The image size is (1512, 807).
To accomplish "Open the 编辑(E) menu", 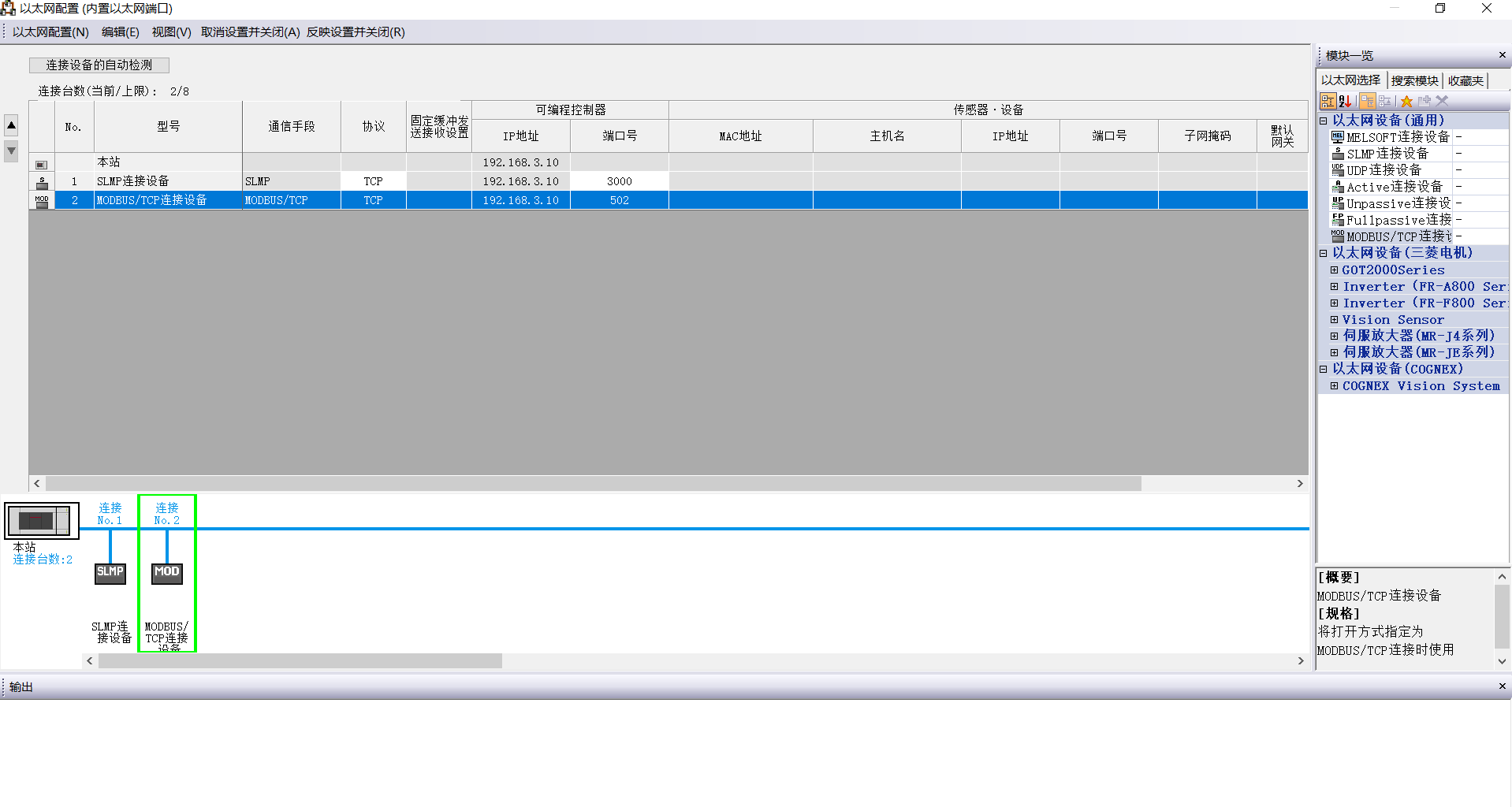I will 120,32.
